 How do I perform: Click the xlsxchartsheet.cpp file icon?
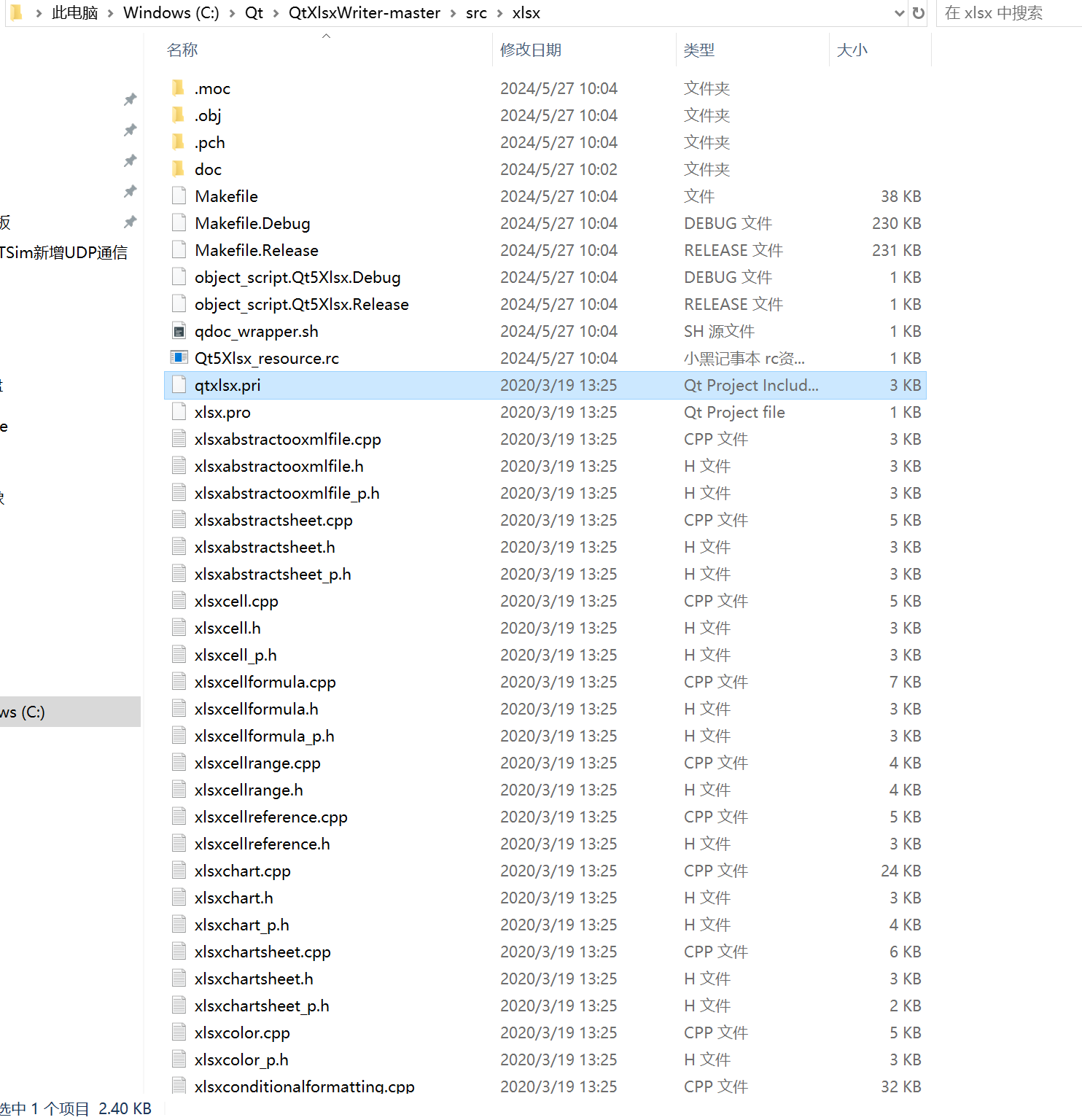pyautogui.click(x=179, y=952)
